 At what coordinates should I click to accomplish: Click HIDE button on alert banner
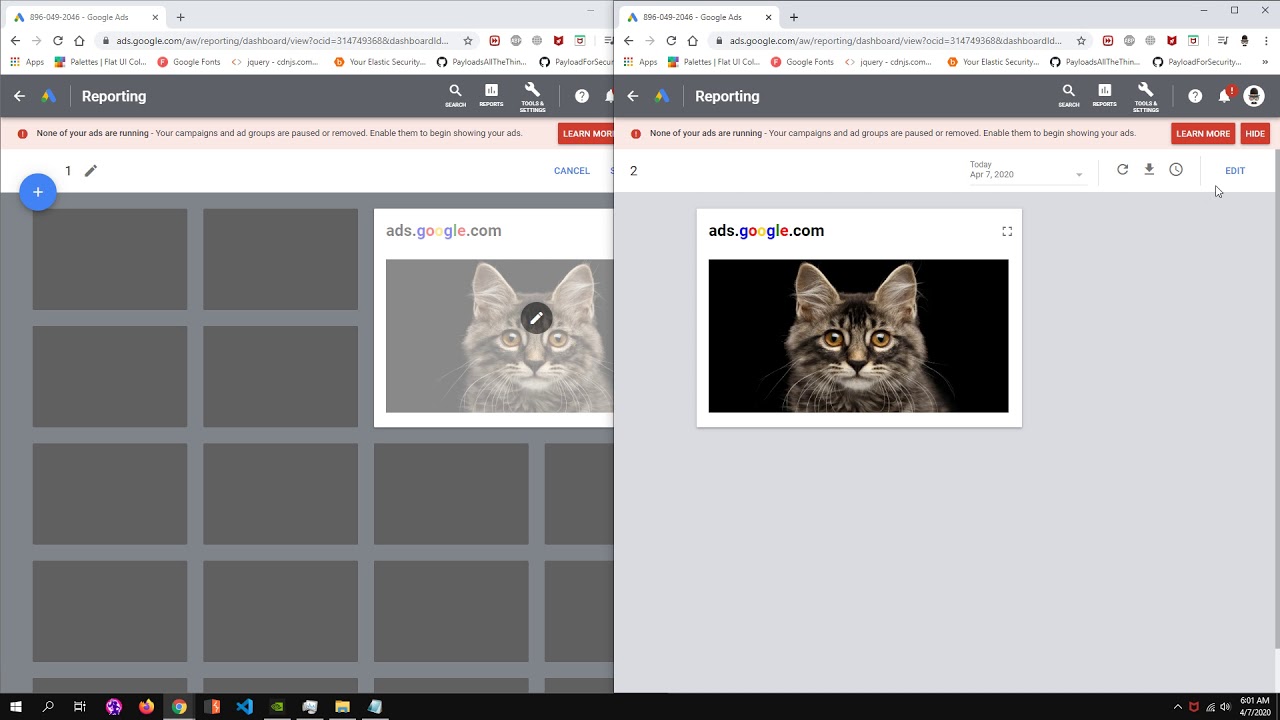click(x=1255, y=133)
